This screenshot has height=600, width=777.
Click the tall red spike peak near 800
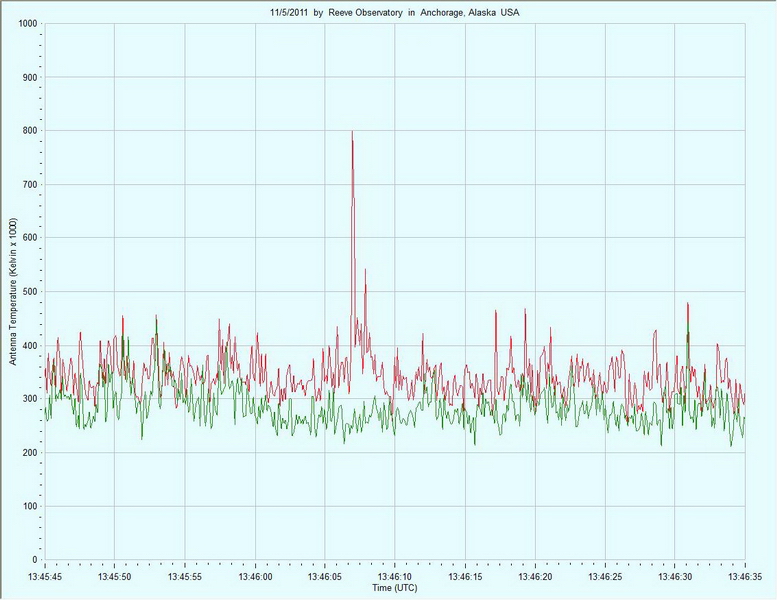(352, 133)
